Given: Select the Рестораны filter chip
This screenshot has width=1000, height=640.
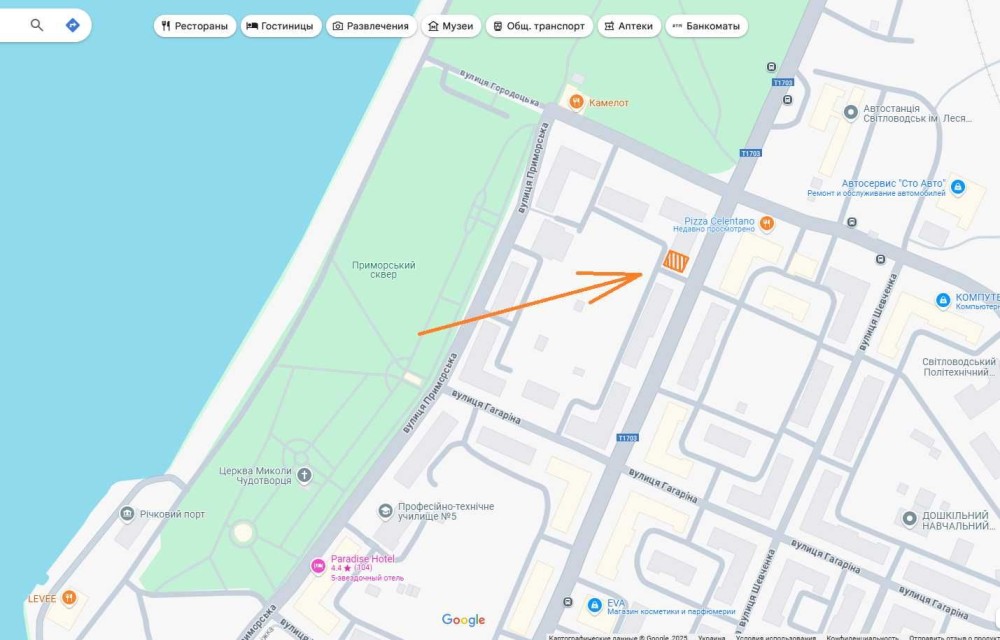Looking at the screenshot, I should click(195, 26).
